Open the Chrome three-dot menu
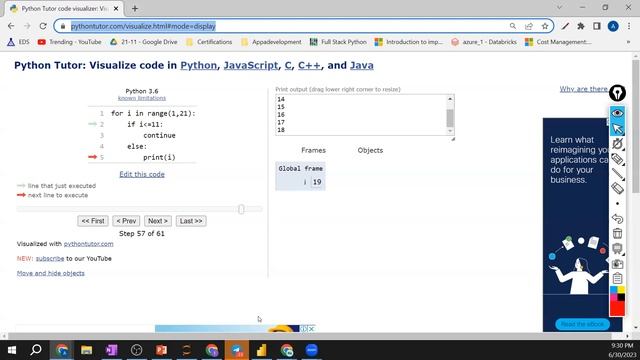640x360 pixels. coord(629,26)
